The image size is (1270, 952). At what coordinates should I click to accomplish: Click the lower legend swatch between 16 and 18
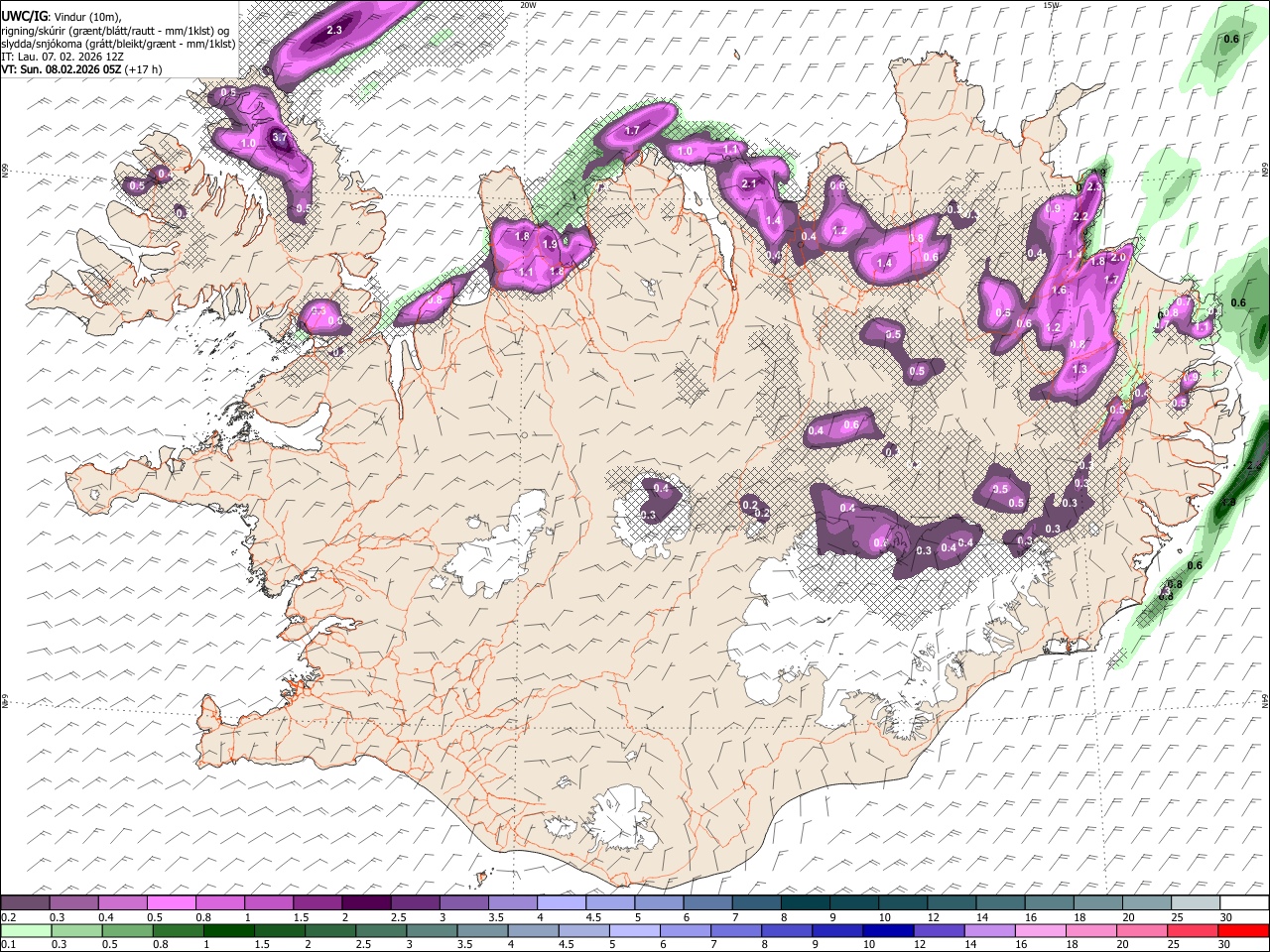click(x=1040, y=931)
